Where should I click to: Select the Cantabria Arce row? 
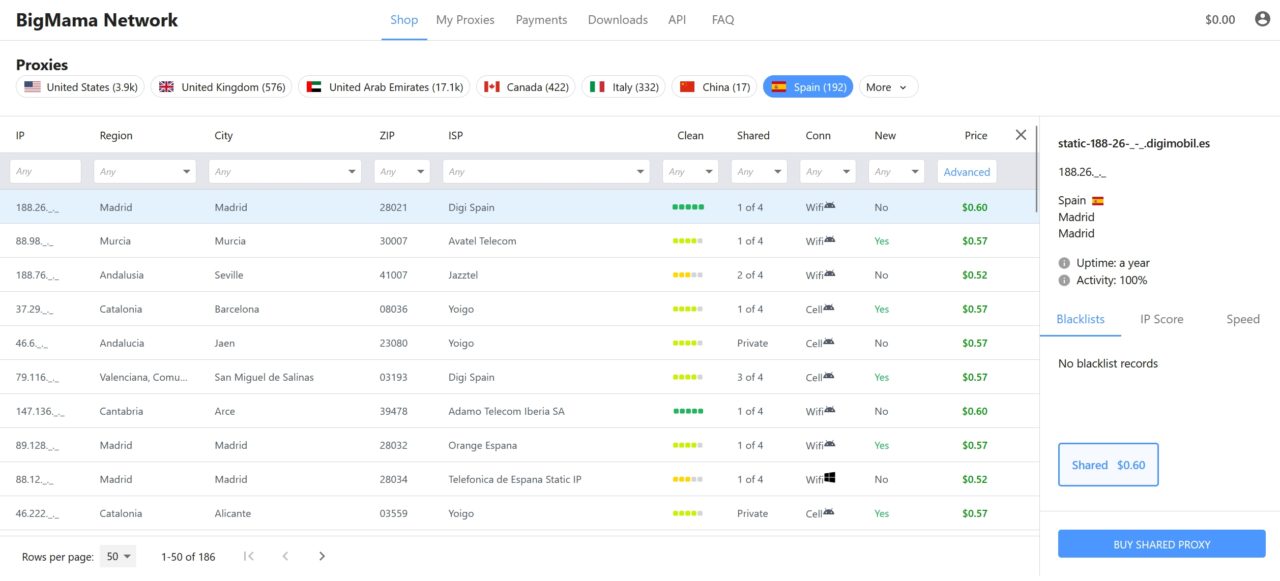[518, 411]
